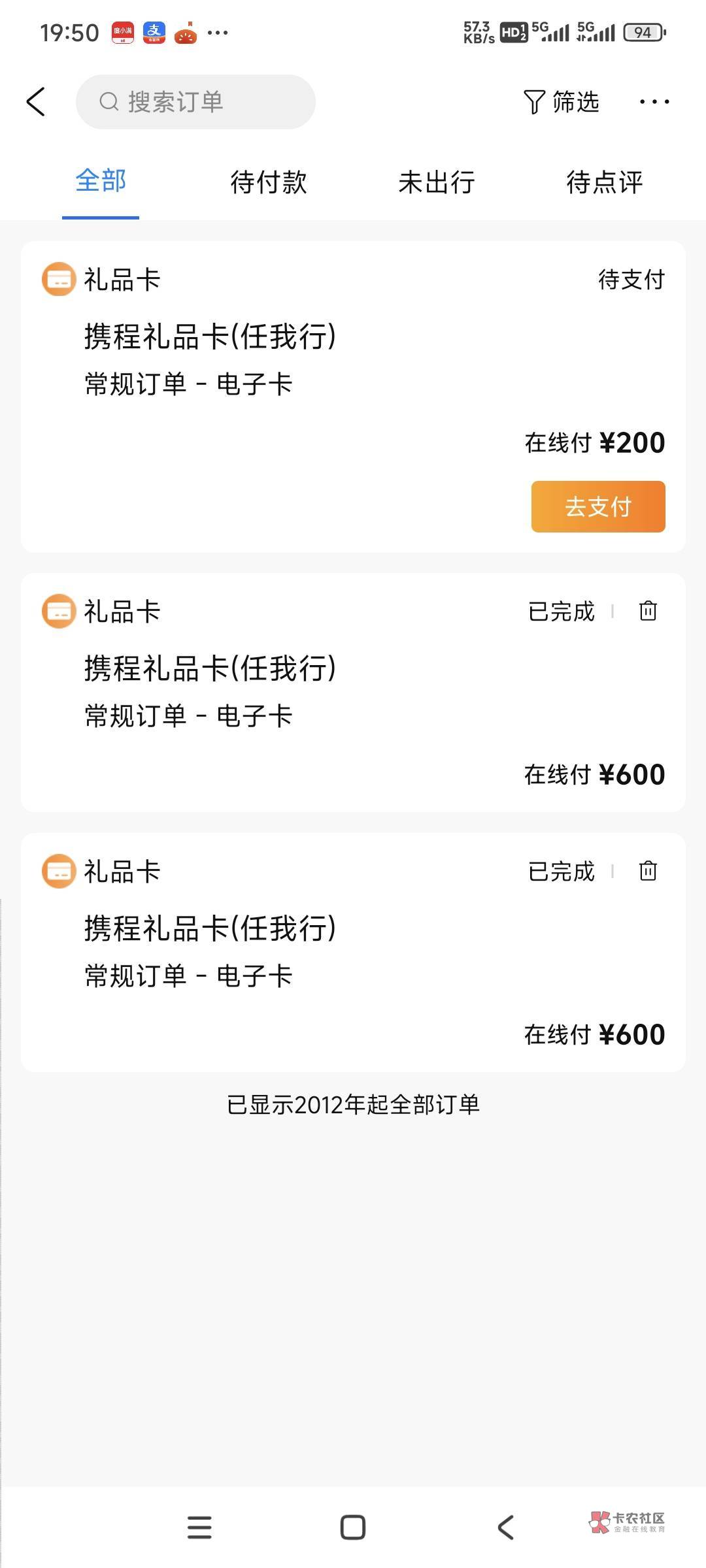Open the three-dot more options menu
Viewport: 706px width, 1568px height.
pyautogui.click(x=654, y=102)
